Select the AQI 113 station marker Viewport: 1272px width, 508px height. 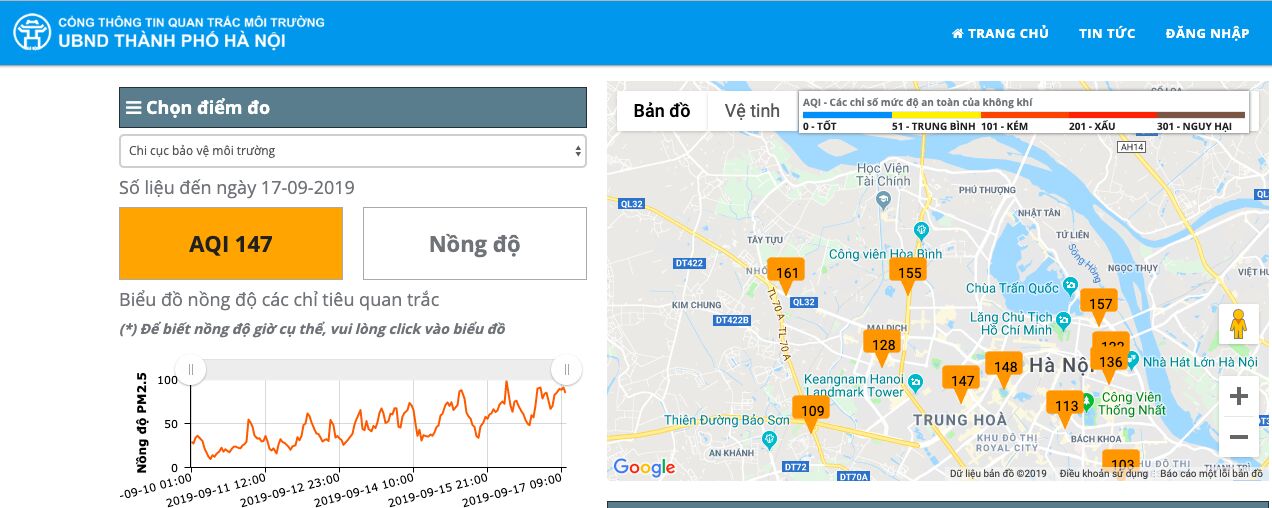tap(1066, 405)
